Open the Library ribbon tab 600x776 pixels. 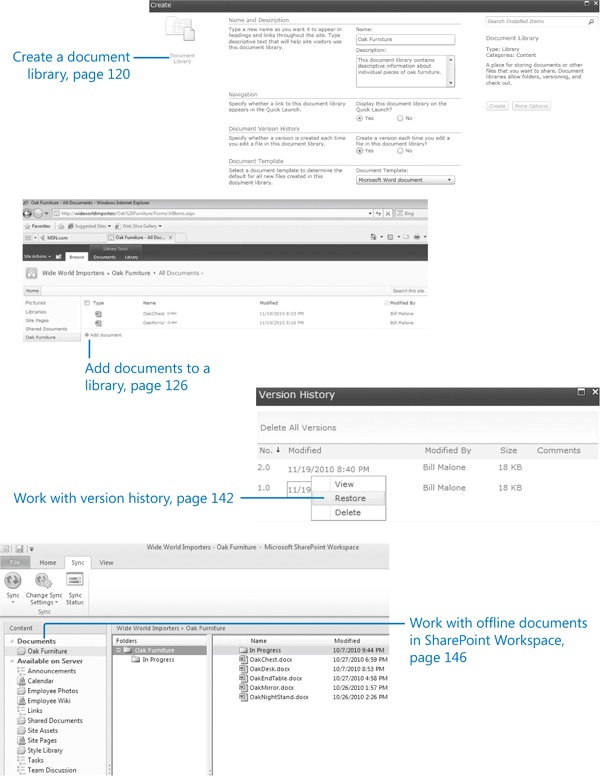131,257
